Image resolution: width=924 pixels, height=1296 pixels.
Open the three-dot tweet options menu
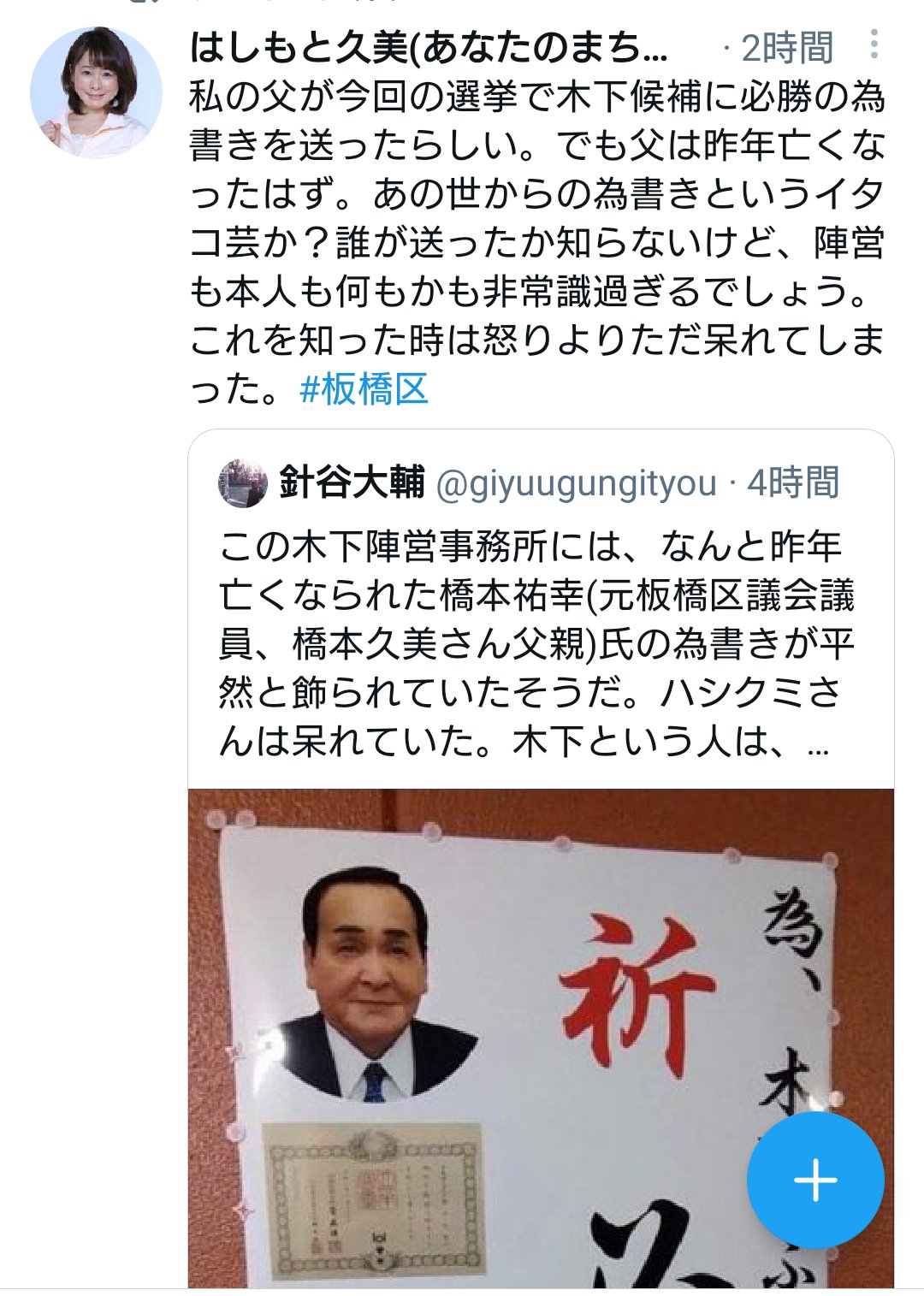(x=874, y=44)
